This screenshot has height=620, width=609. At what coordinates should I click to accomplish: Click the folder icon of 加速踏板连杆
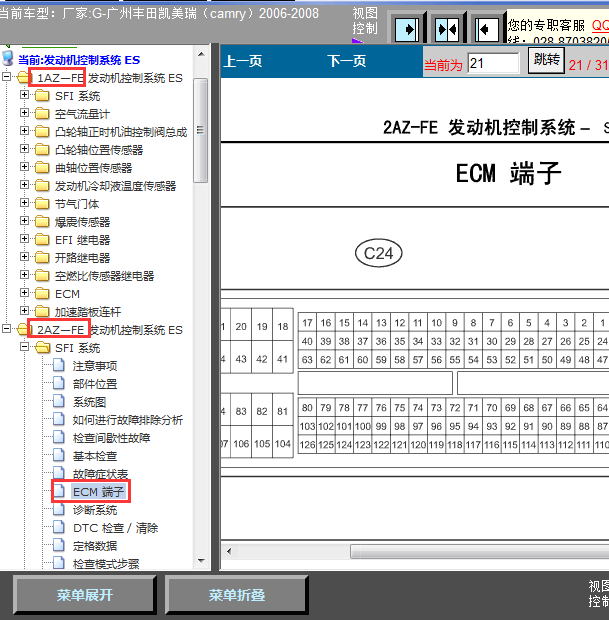[42, 312]
